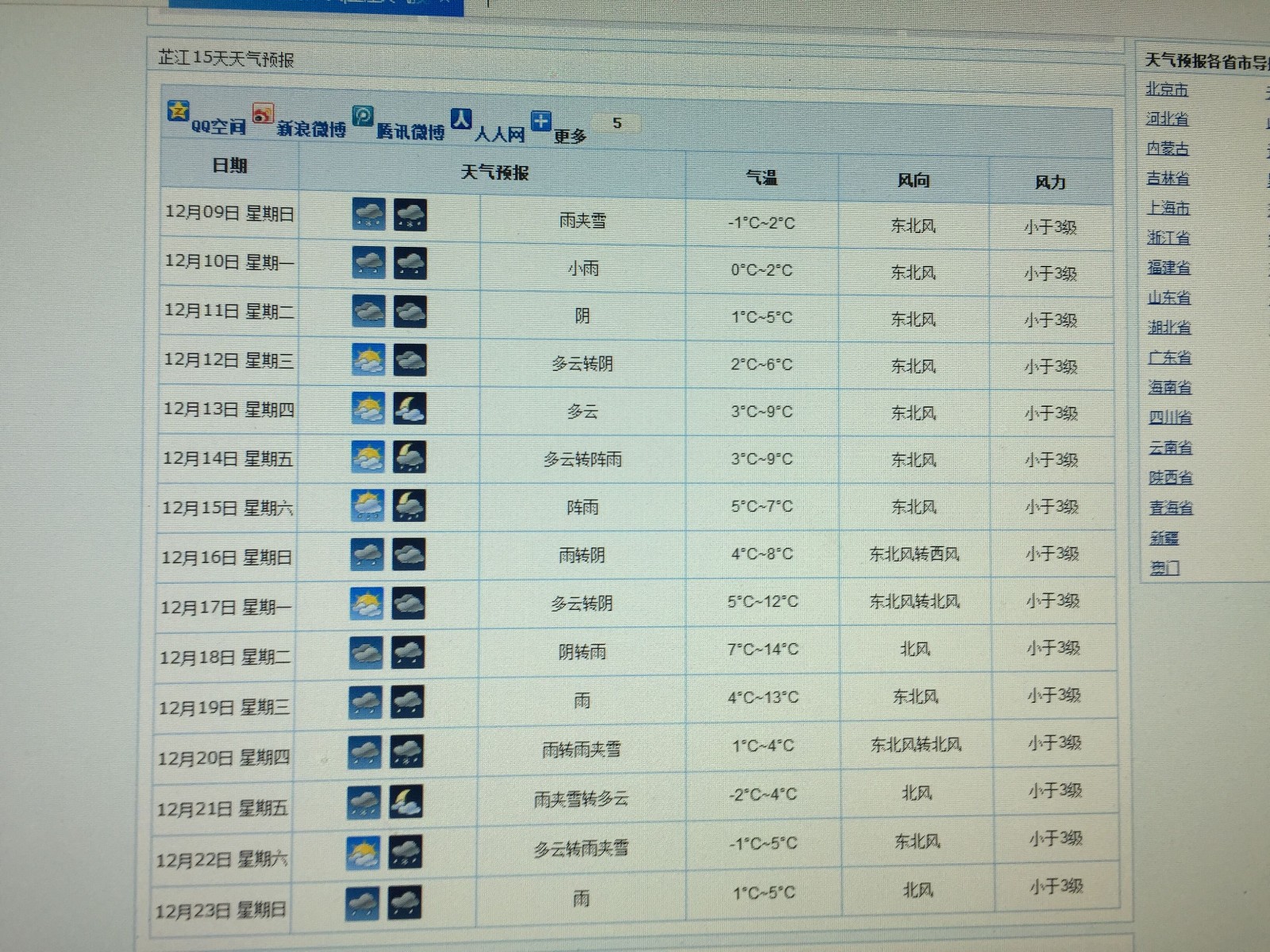Viewport: 1270px width, 952px height.
Task: Click daytime cloudy sun icon for 12月13日
Action: click(368, 409)
